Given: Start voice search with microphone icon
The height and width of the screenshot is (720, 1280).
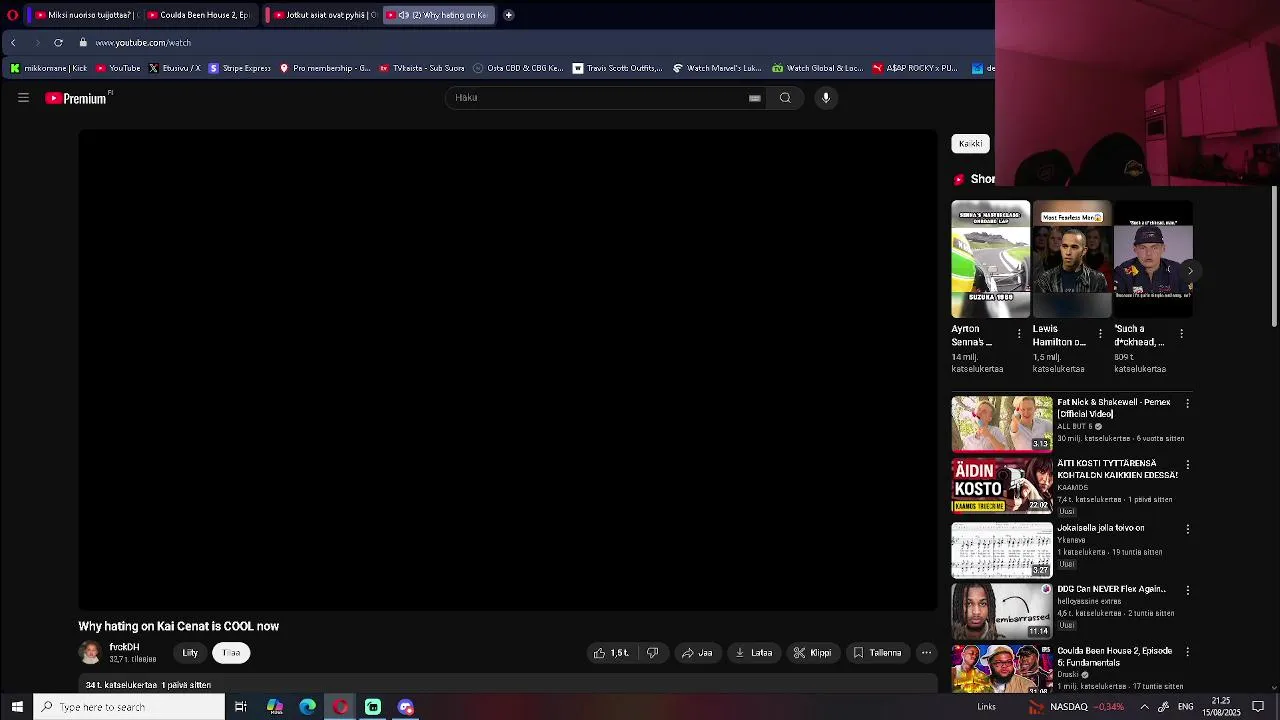Looking at the screenshot, I should pyautogui.click(x=826, y=98).
